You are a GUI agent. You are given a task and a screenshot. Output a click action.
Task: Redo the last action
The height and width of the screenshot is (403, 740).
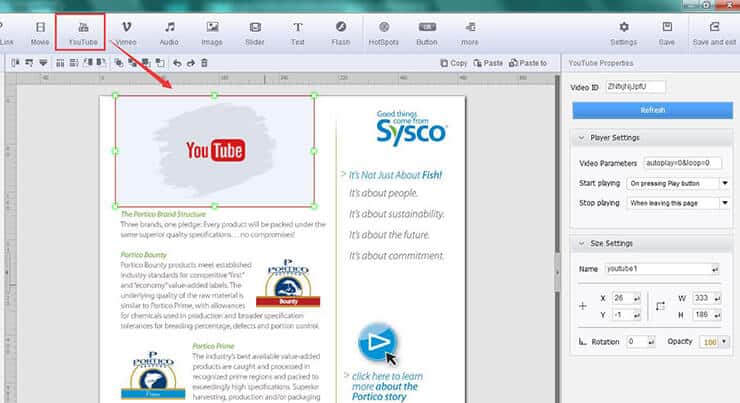191,63
